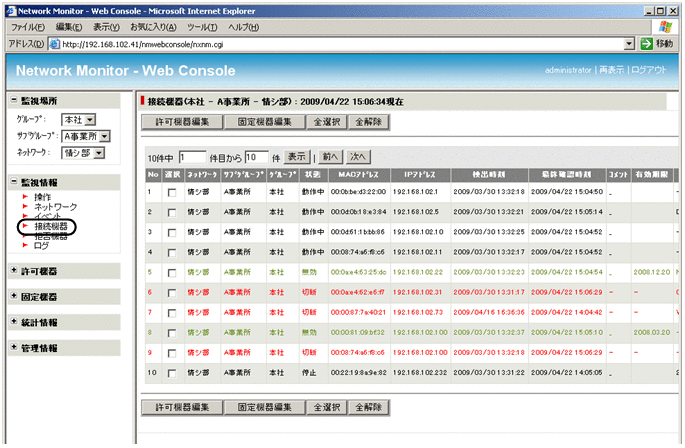This screenshot has width=685, height=448.
Task: Tick the checkbox in row 5
Action: (x=174, y=272)
